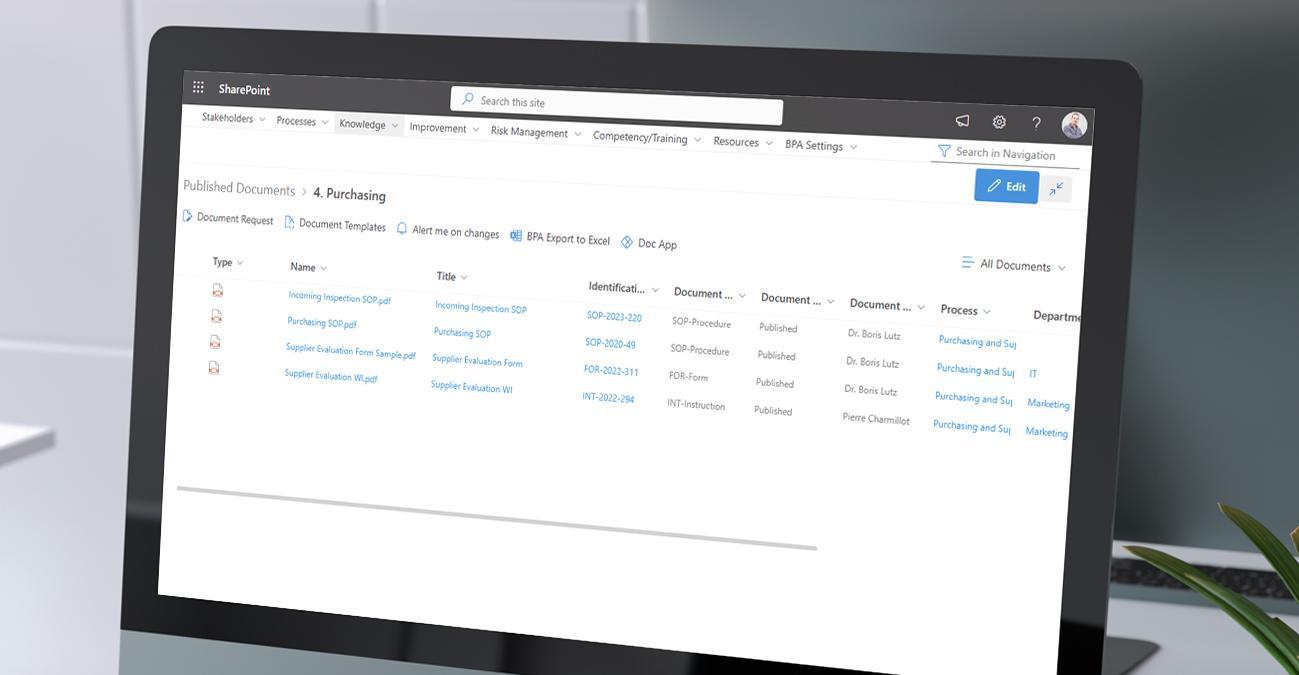The height and width of the screenshot is (675, 1299).
Task: Click the INT-Instruction cell
Action: point(696,404)
